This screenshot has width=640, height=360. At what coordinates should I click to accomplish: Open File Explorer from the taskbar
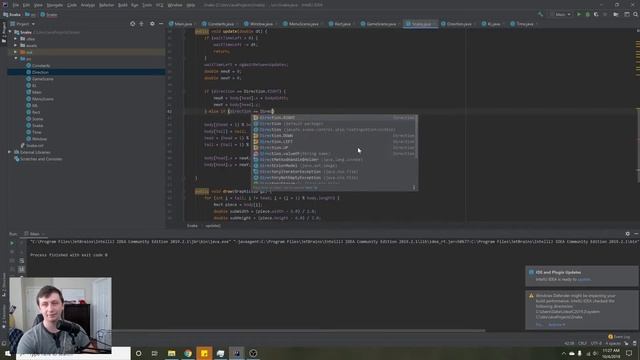click(171, 353)
